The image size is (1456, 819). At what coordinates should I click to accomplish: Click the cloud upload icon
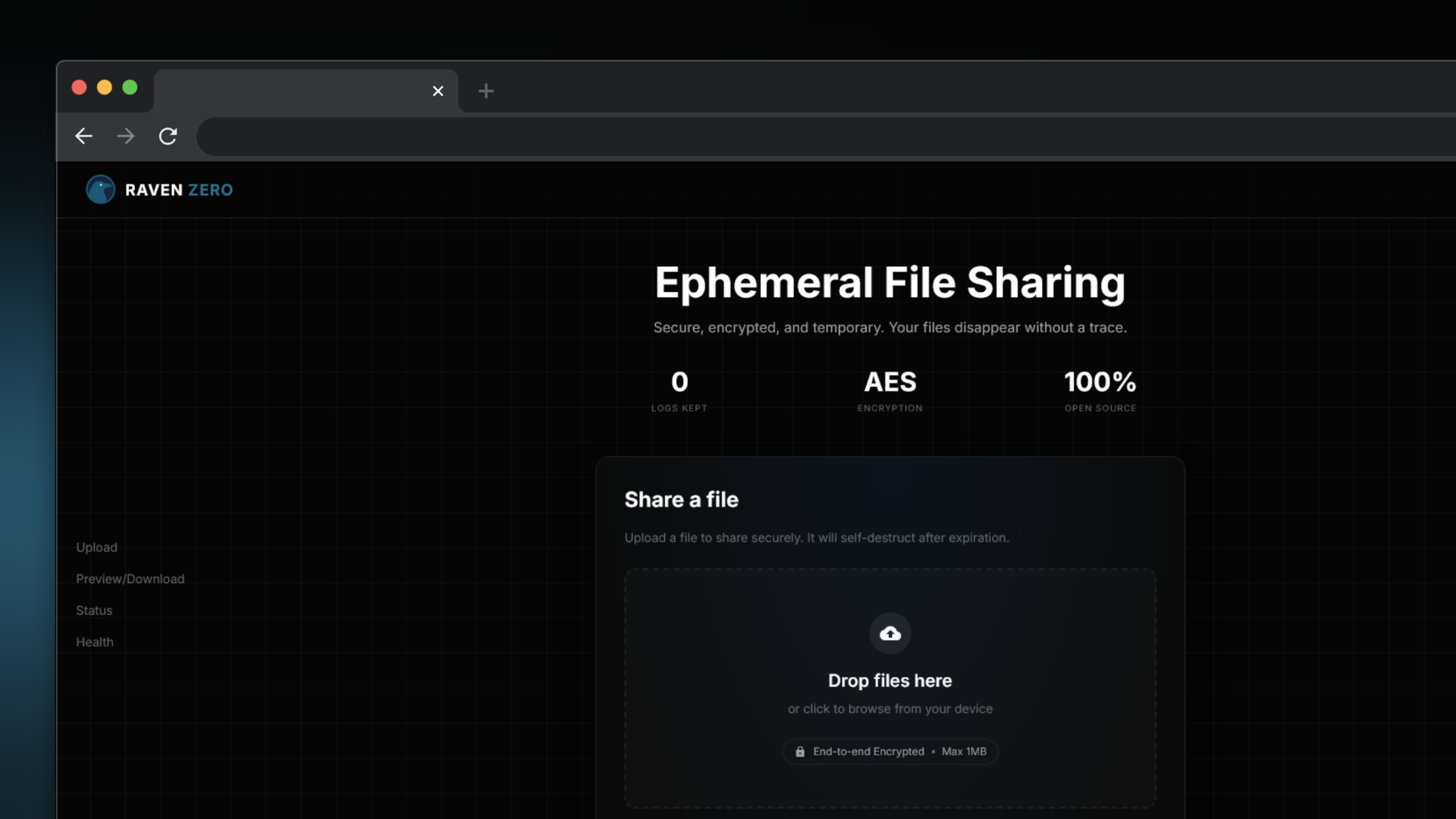point(890,633)
